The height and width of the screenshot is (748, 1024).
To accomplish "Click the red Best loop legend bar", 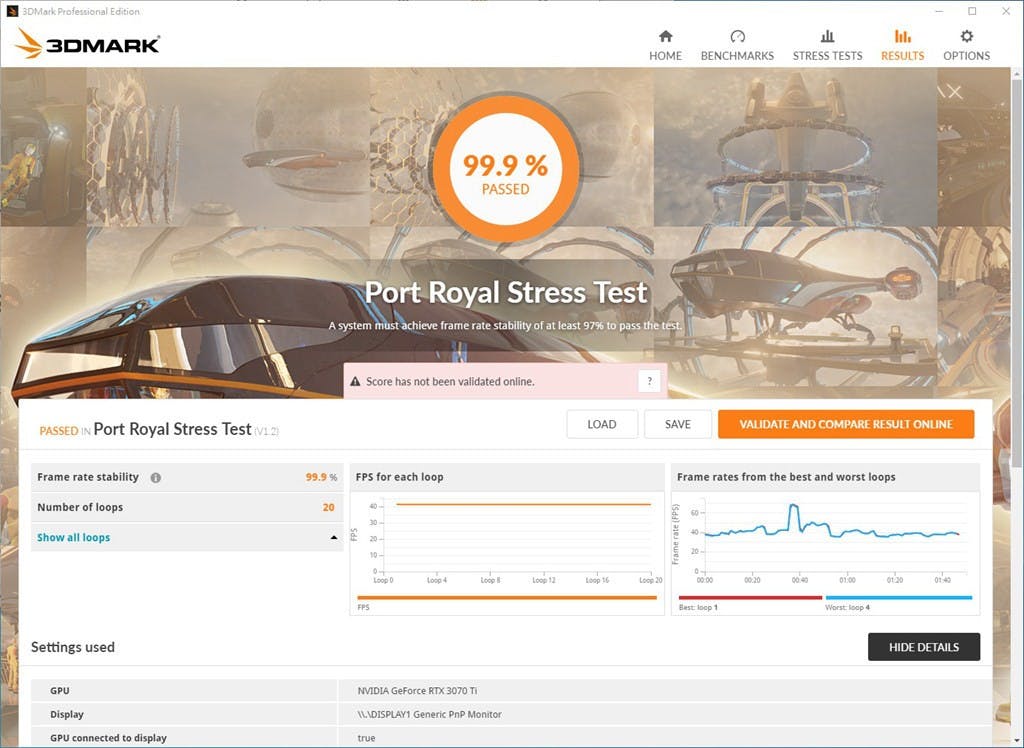I will pos(750,597).
